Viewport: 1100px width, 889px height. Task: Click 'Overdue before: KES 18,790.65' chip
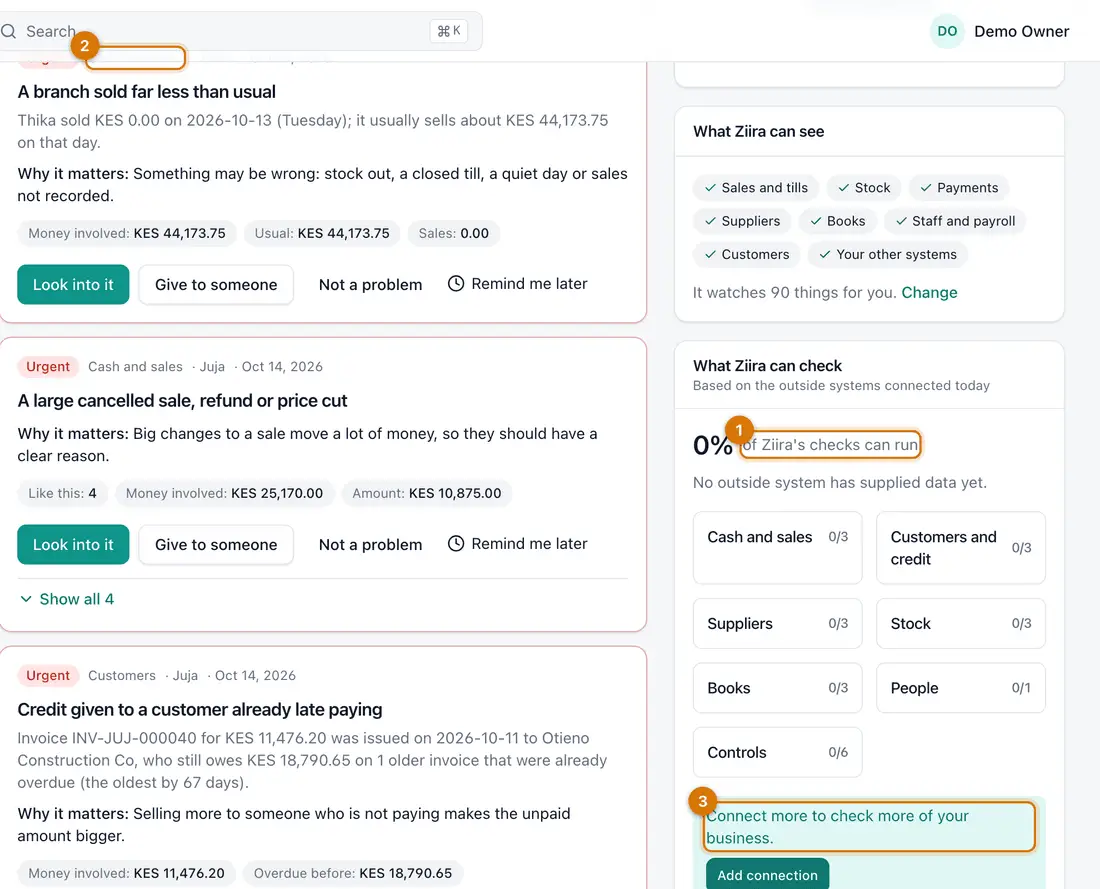[x=353, y=873]
